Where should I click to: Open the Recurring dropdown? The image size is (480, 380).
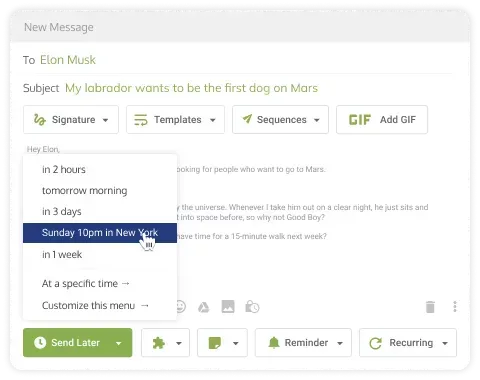click(408, 343)
